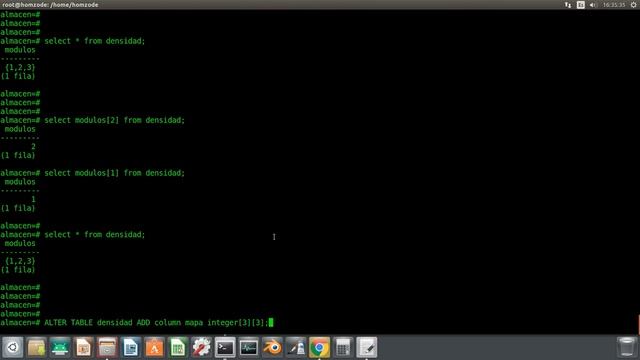Open the pen and ink bottle app

[296, 347]
